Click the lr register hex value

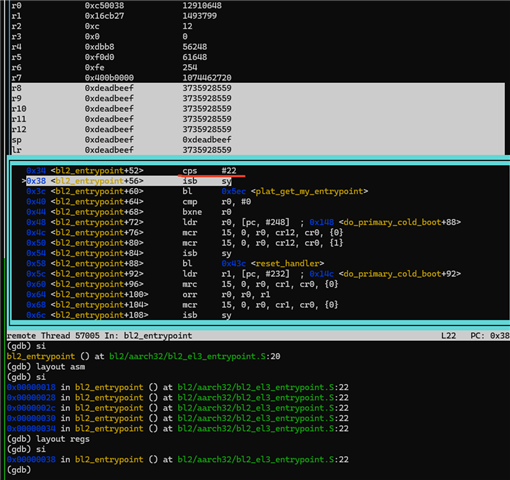tap(109, 150)
